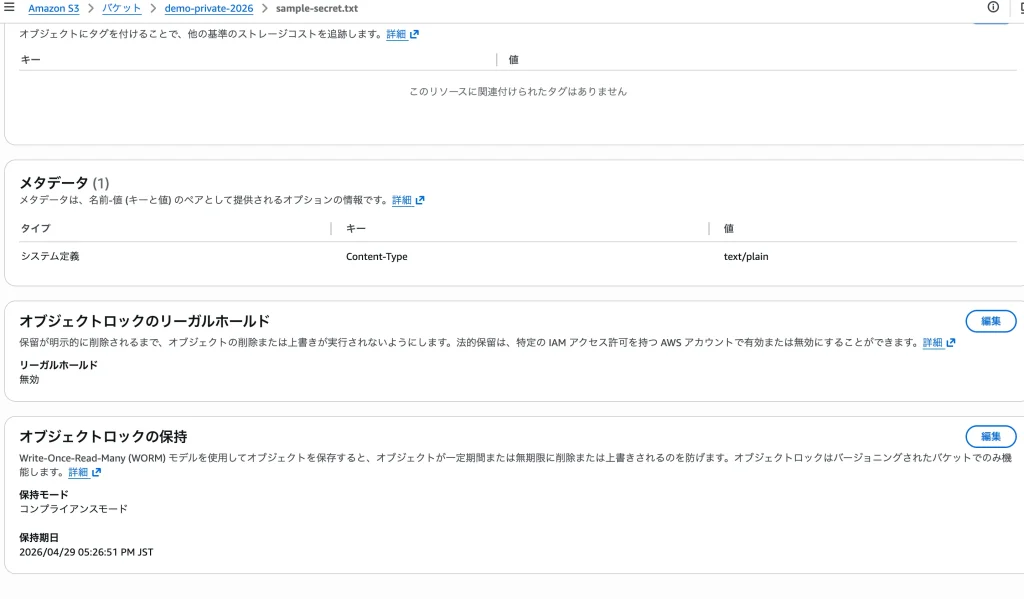The height and width of the screenshot is (599, 1024).
Task: Select the Content-Type metadata key cell
Action: click(376, 257)
